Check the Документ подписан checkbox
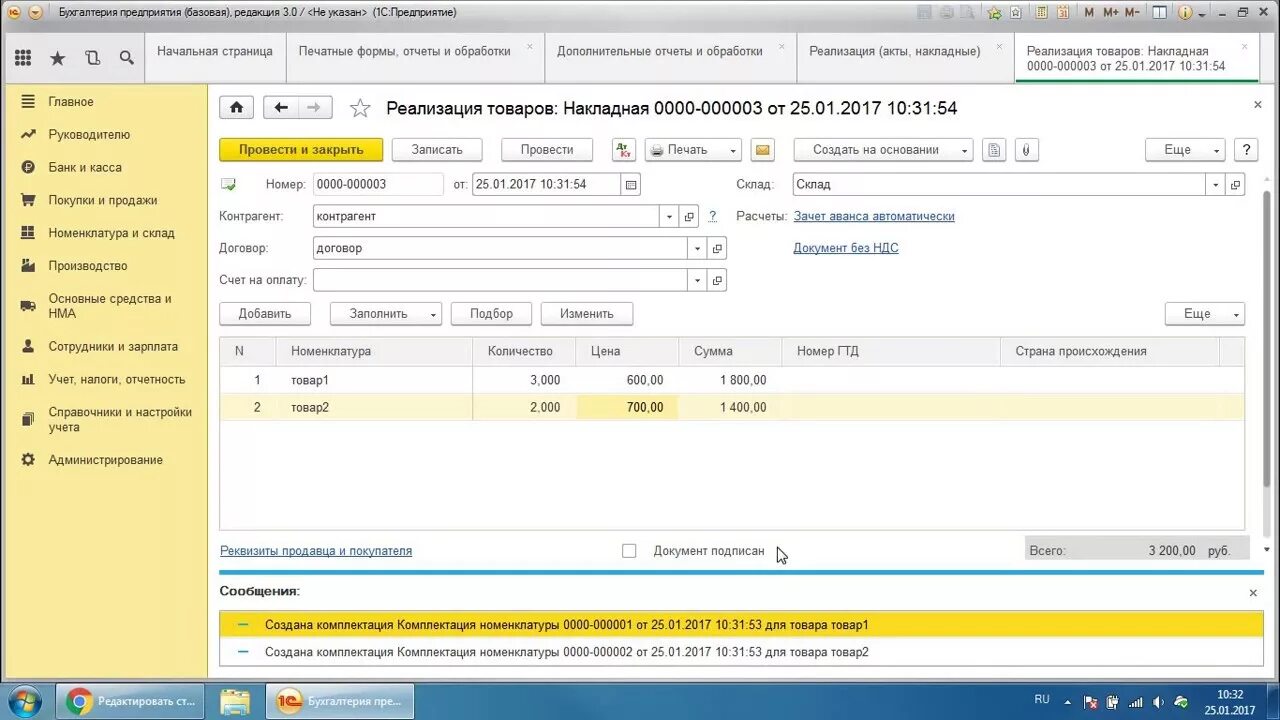1280x720 pixels. tap(629, 551)
